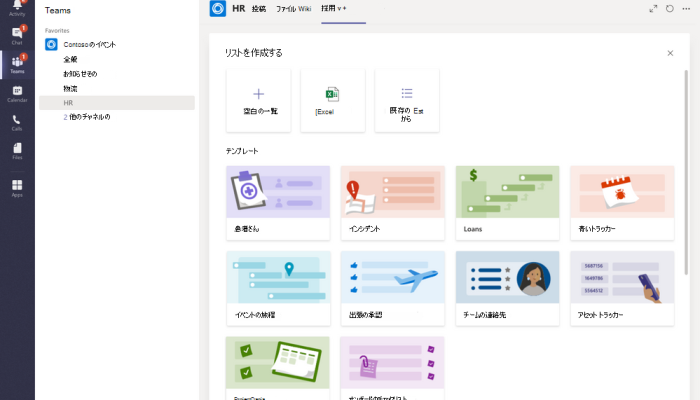This screenshot has height=400, width=700.
Task: Select the team contacts template card
Action: [508, 288]
